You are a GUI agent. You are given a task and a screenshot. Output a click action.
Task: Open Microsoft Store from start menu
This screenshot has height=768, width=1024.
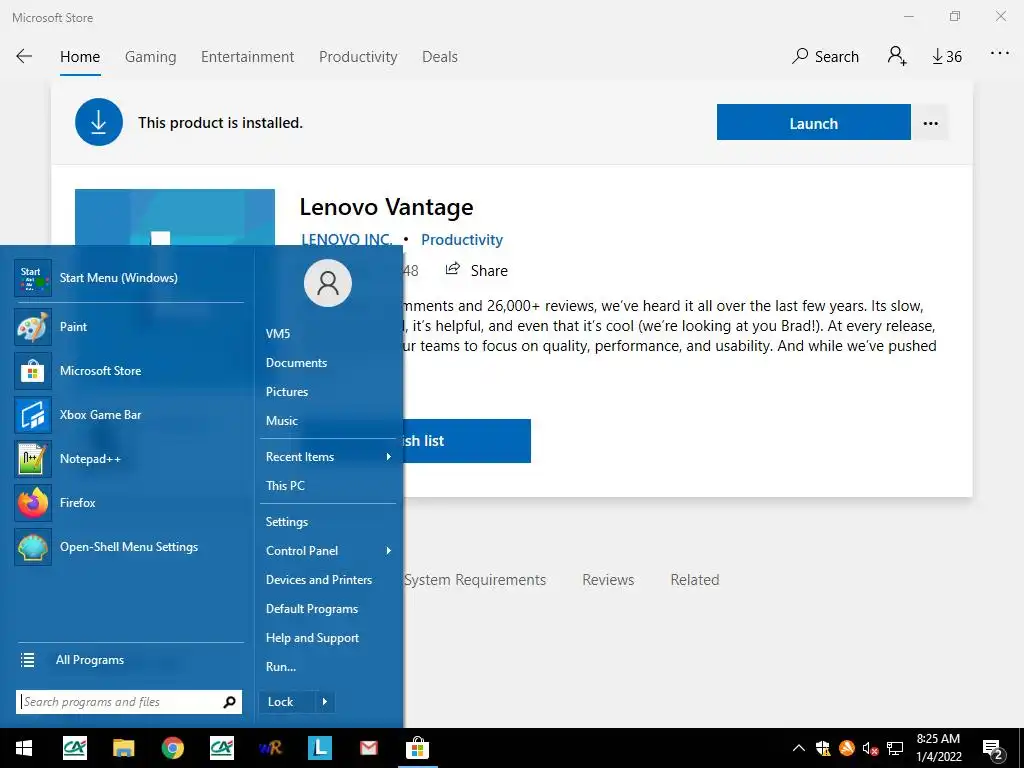coord(129,370)
